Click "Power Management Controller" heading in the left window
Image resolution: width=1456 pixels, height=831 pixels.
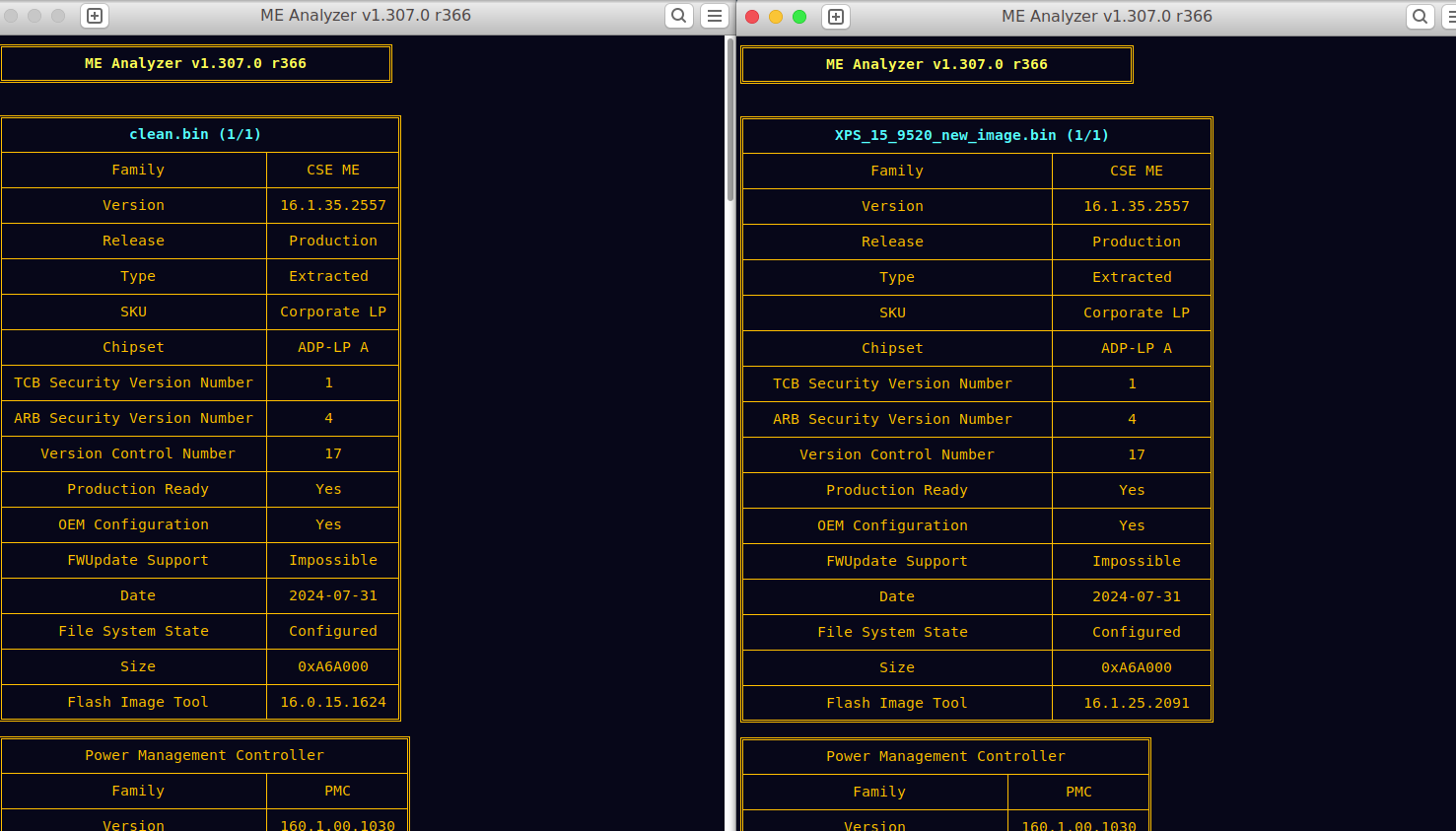coord(204,755)
